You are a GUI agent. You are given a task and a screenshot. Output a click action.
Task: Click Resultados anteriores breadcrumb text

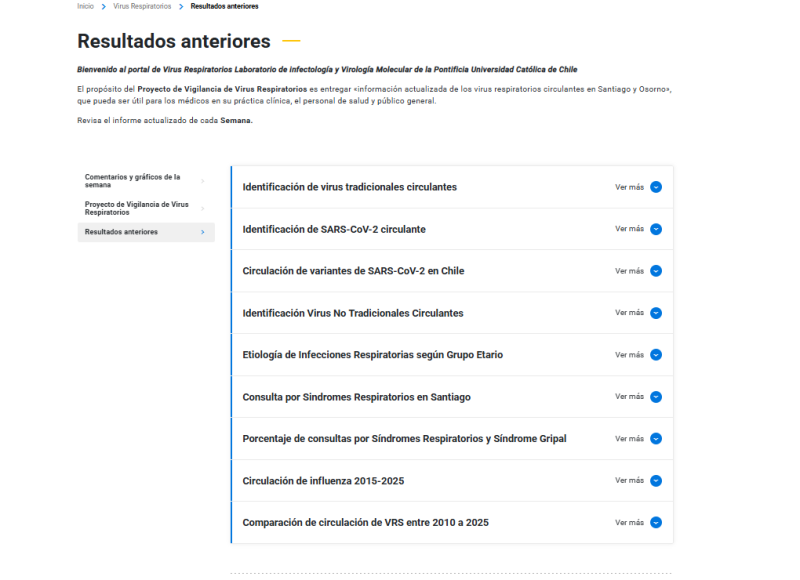point(224,6)
